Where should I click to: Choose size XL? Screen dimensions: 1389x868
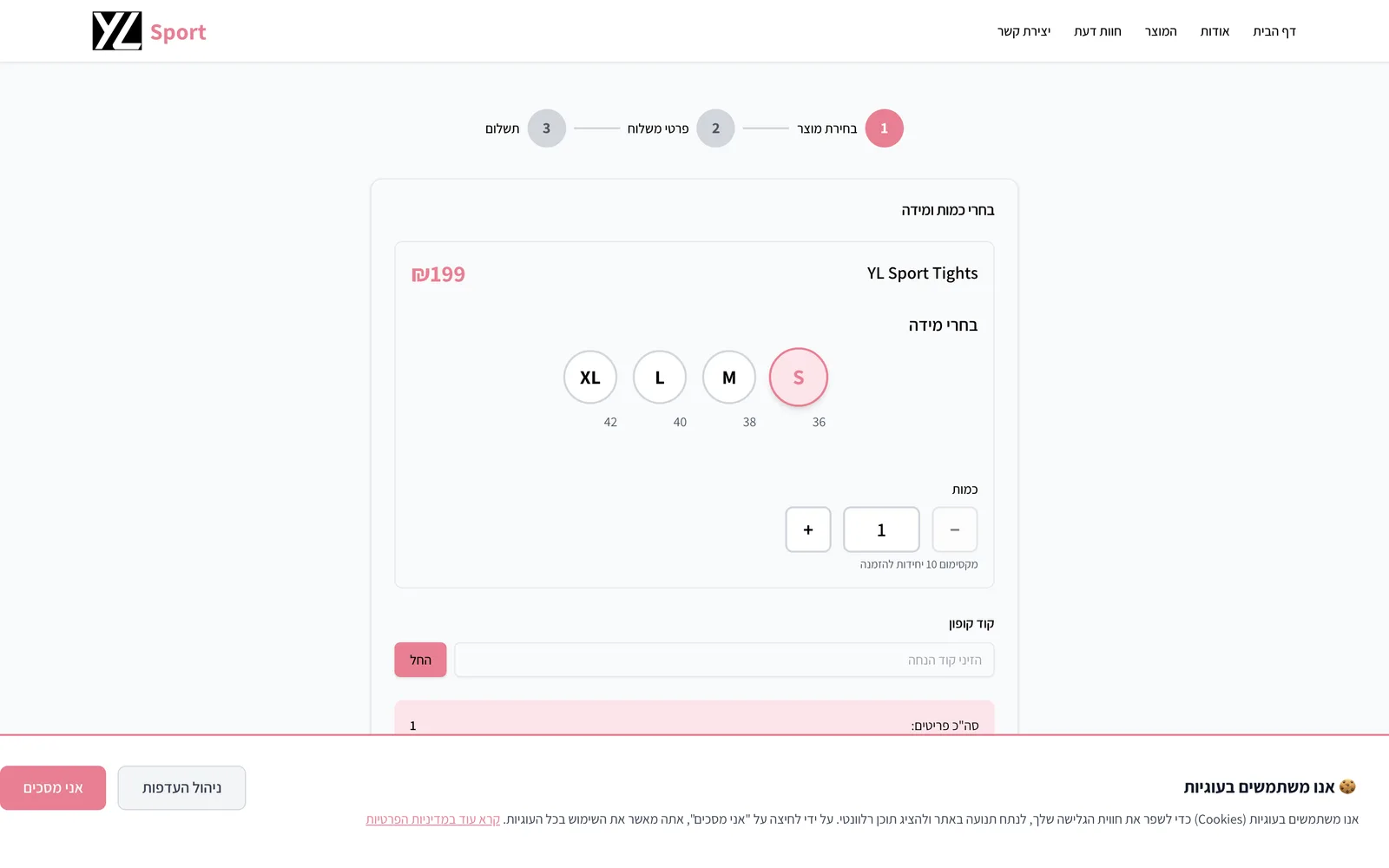[x=590, y=378]
